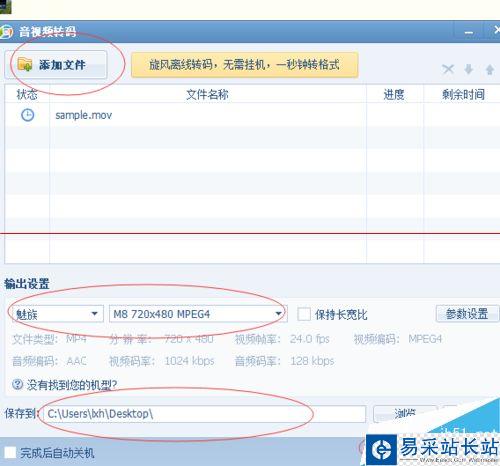Click the question mark help icon
This screenshot has width=500, height=466.
[x=17, y=384]
